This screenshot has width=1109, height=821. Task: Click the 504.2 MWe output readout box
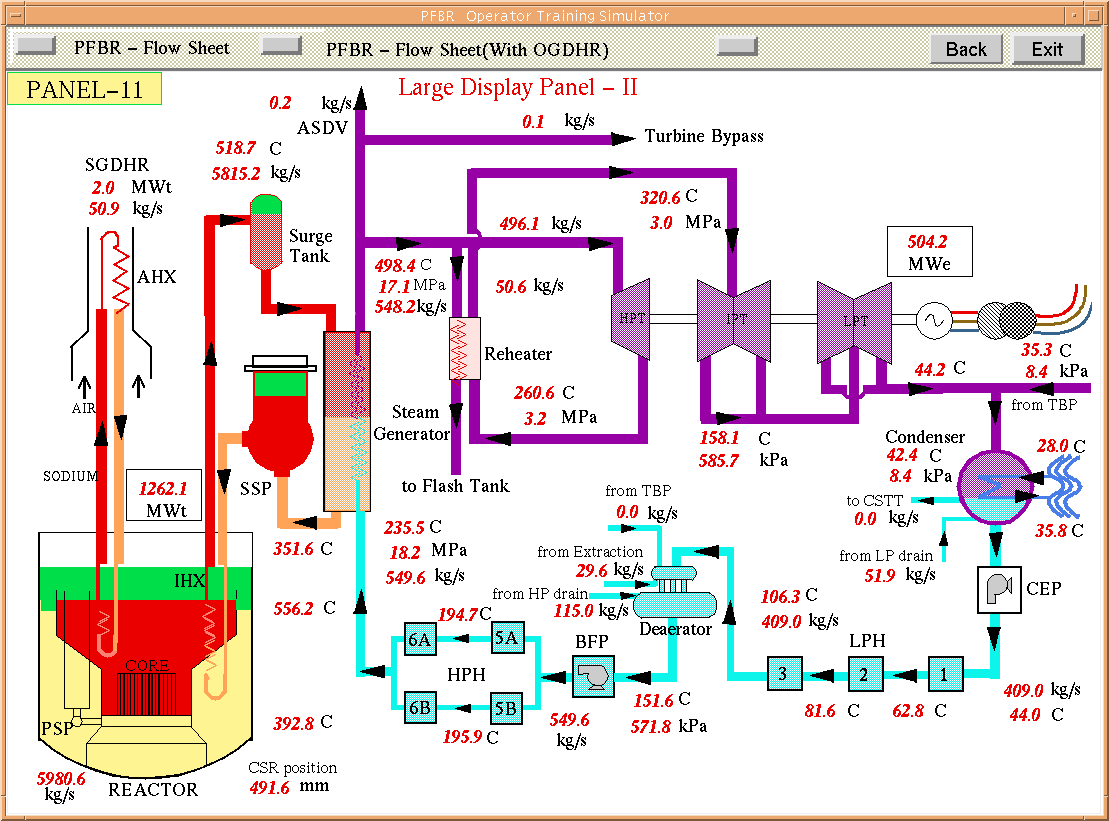point(928,252)
